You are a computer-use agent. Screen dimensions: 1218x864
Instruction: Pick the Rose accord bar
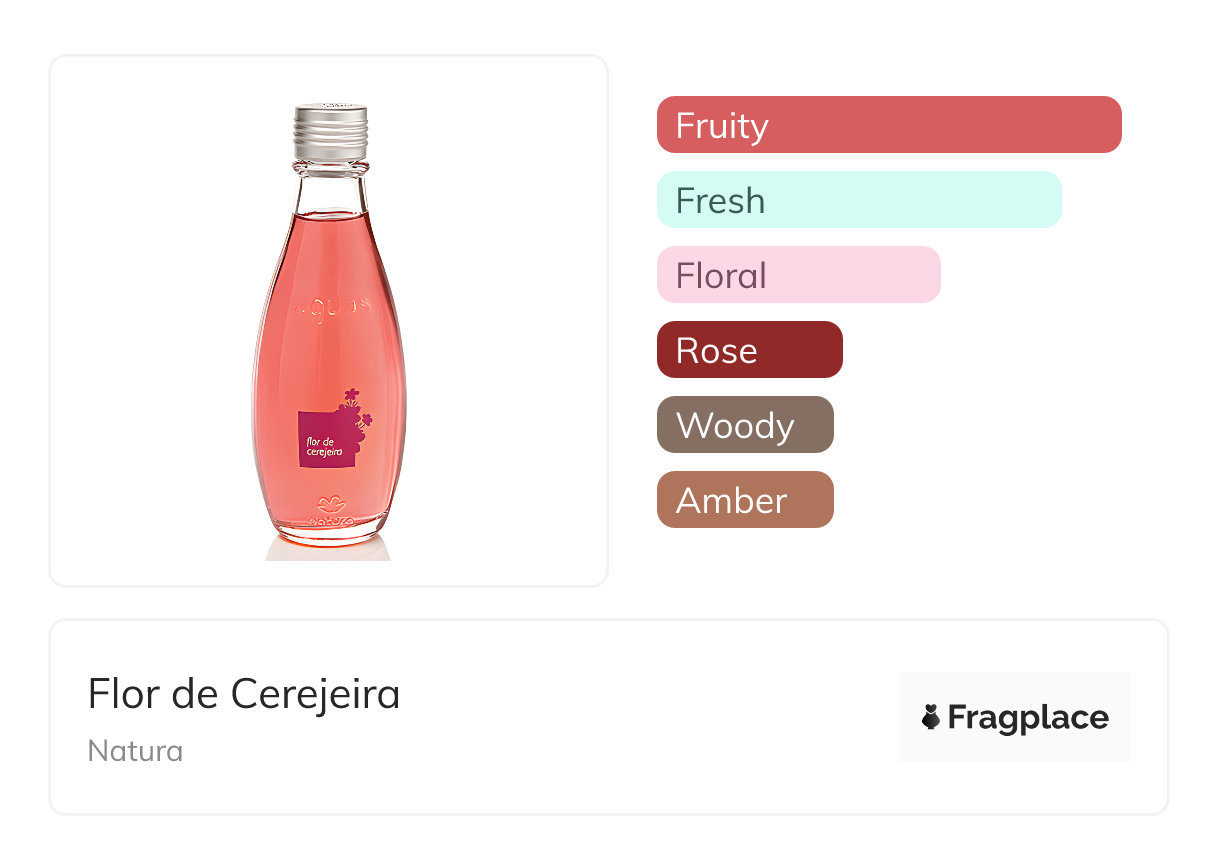point(749,350)
